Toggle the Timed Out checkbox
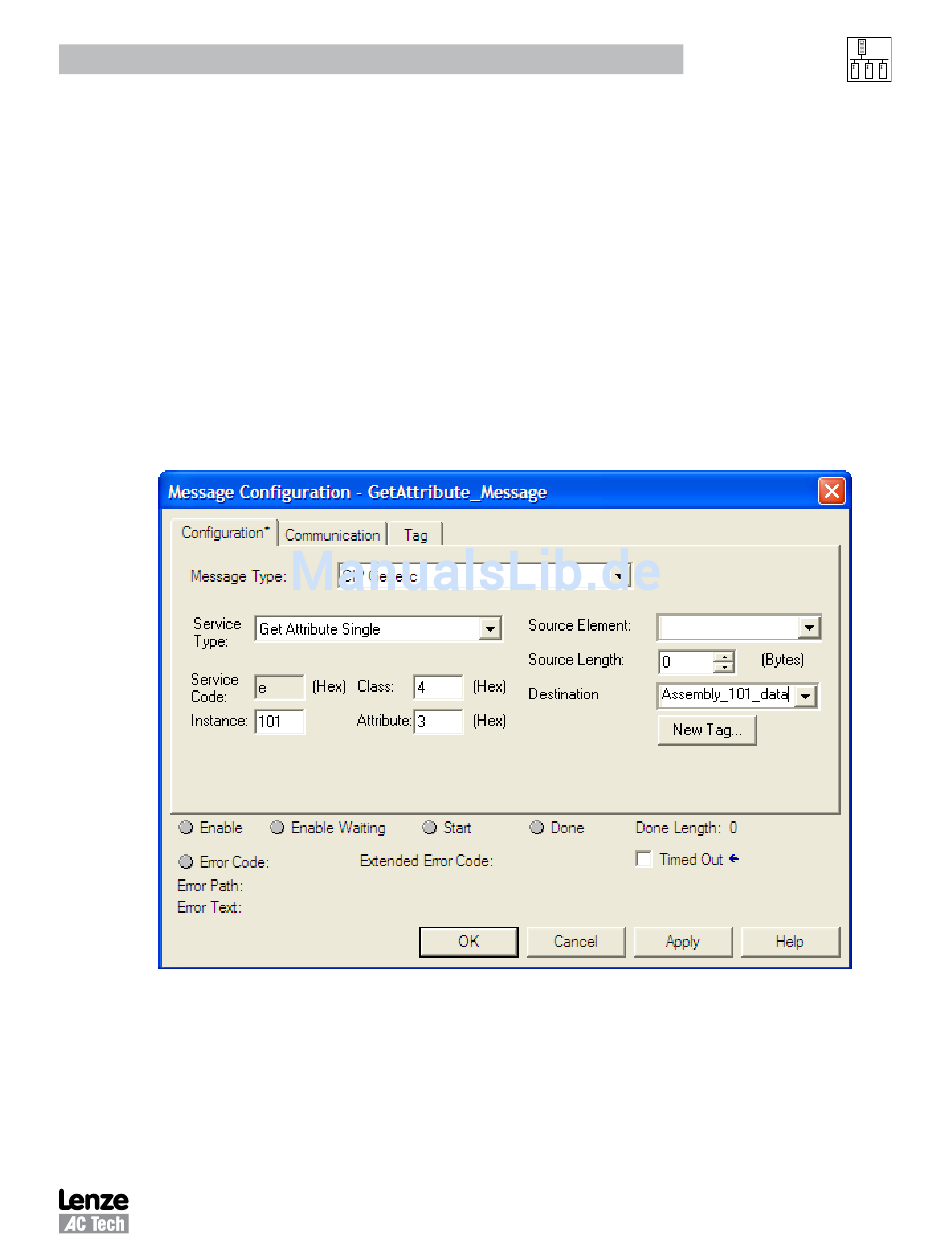This screenshot has height=1248, width=950. point(644,859)
